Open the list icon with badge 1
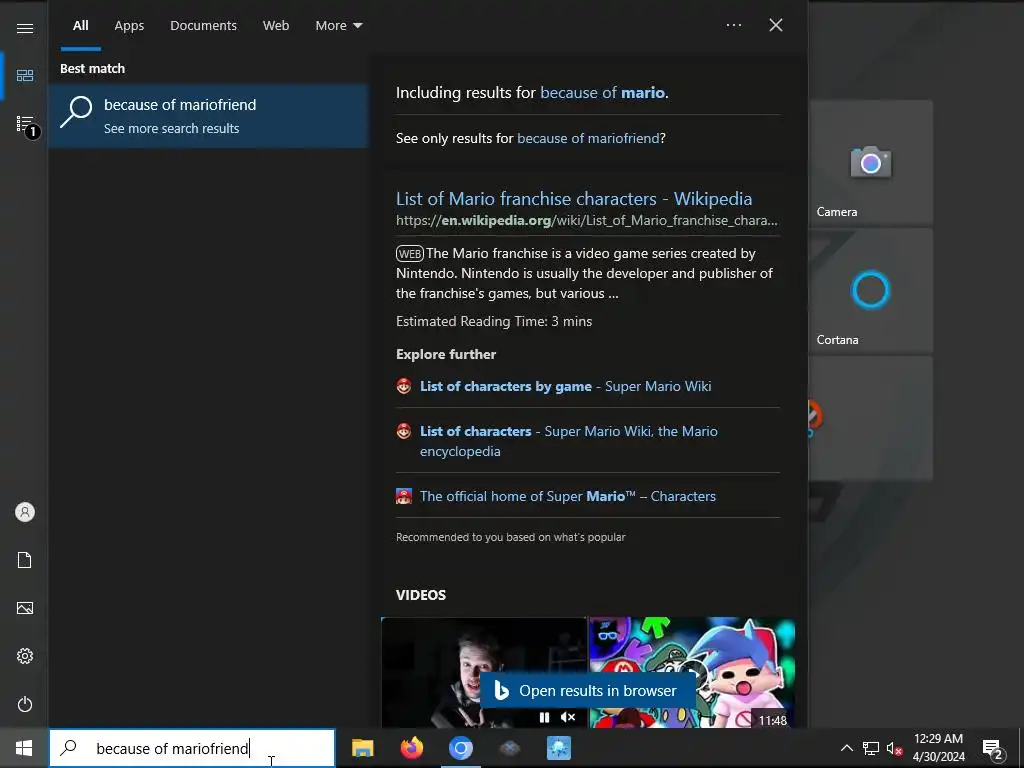 [25, 124]
